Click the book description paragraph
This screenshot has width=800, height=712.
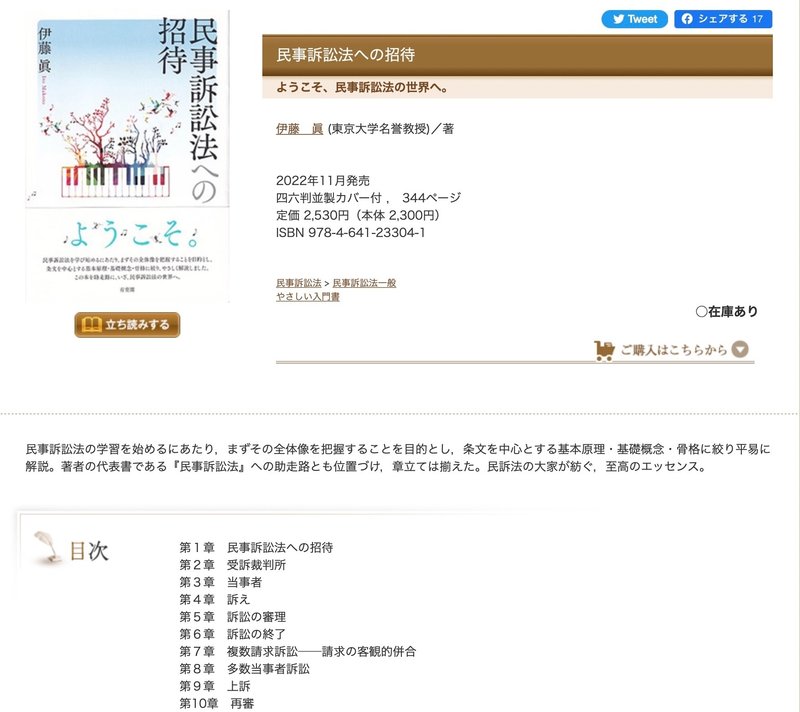tap(398, 458)
